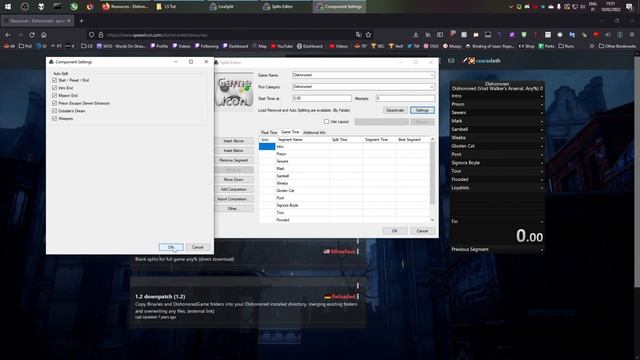This screenshot has width=640, height=360.
Task: Go to the browser home page
Action: point(44,35)
